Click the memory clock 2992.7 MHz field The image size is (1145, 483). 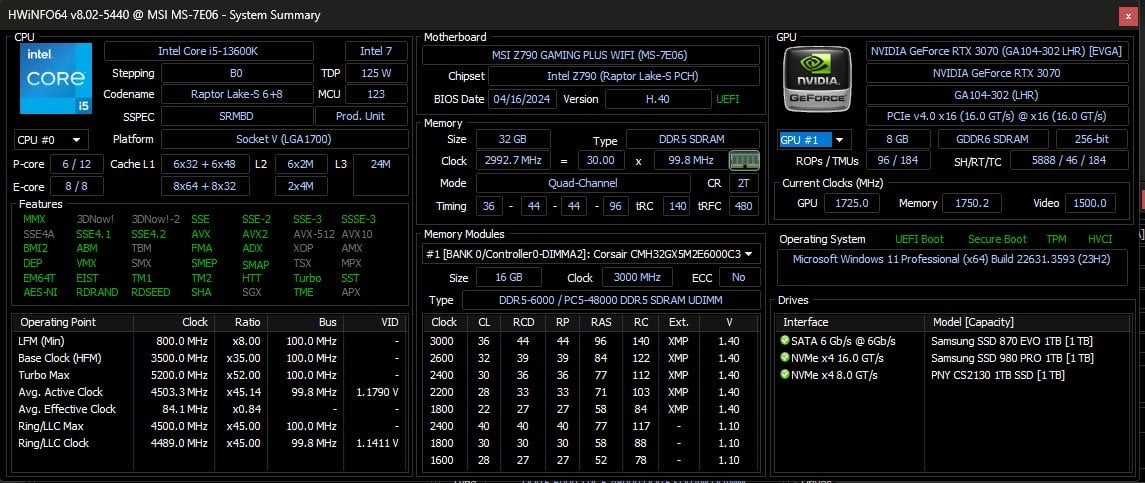pos(511,161)
